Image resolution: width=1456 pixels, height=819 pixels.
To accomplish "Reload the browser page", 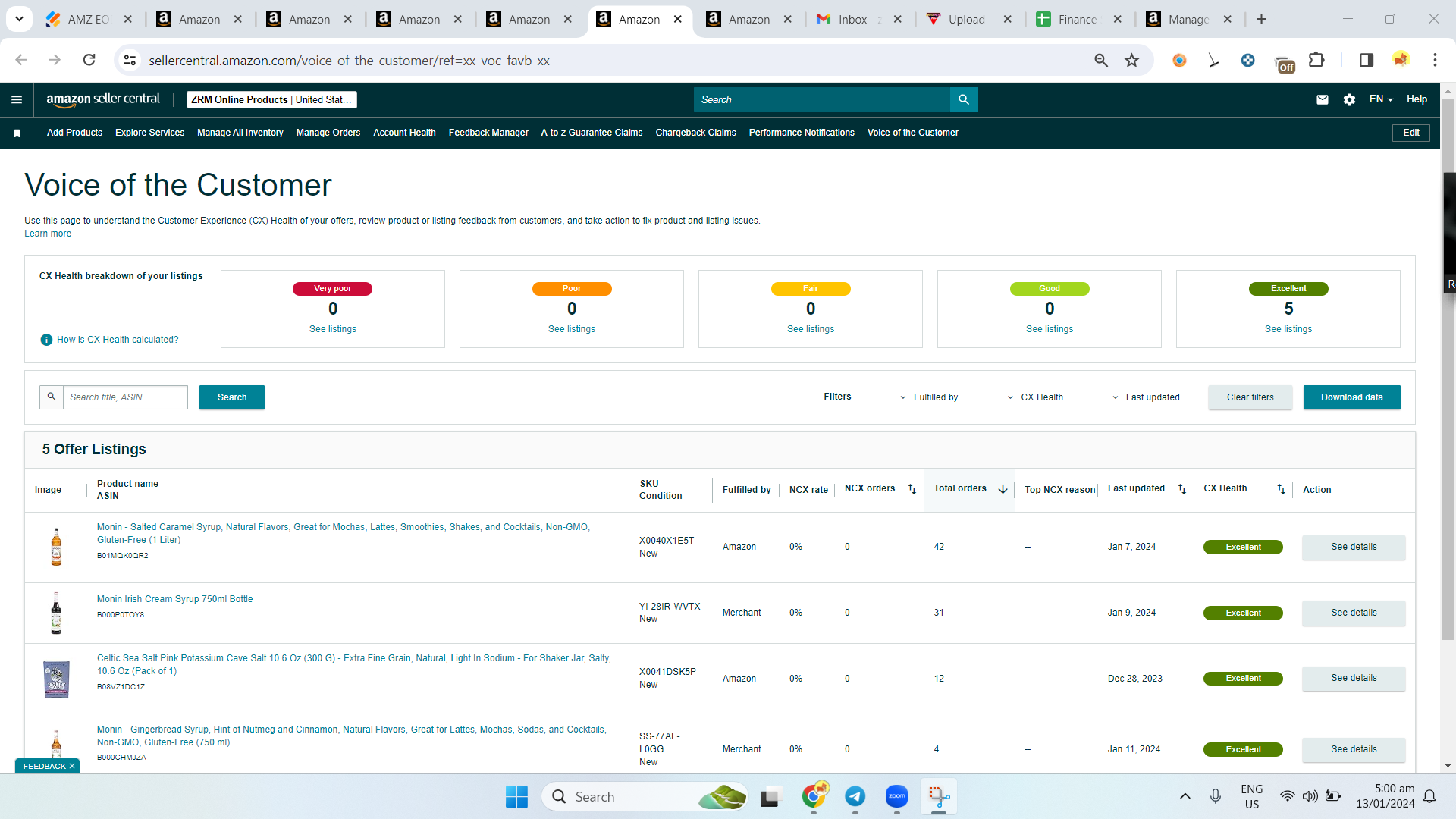I will point(89,60).
